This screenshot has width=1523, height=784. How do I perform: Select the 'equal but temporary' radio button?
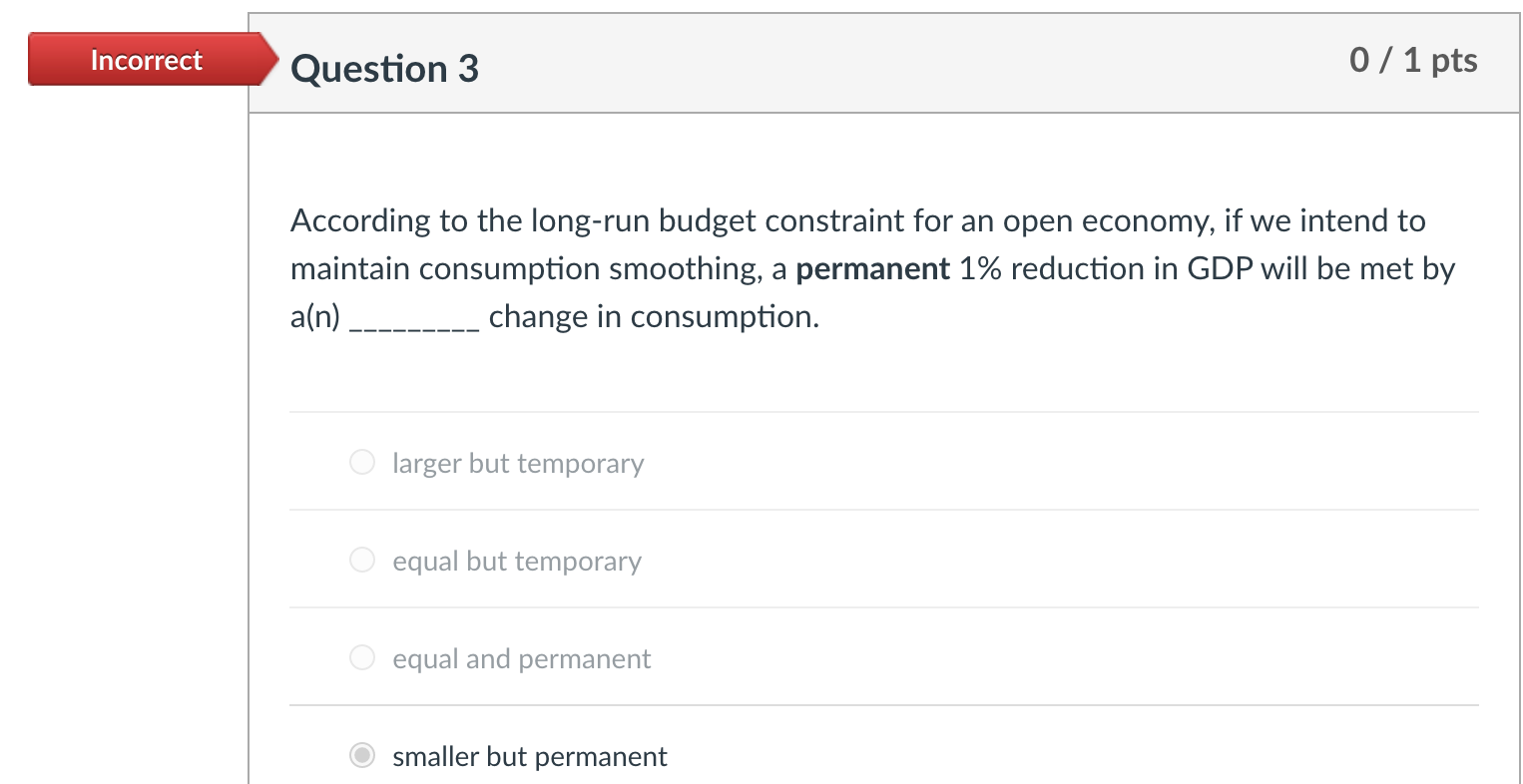point(361,560)
